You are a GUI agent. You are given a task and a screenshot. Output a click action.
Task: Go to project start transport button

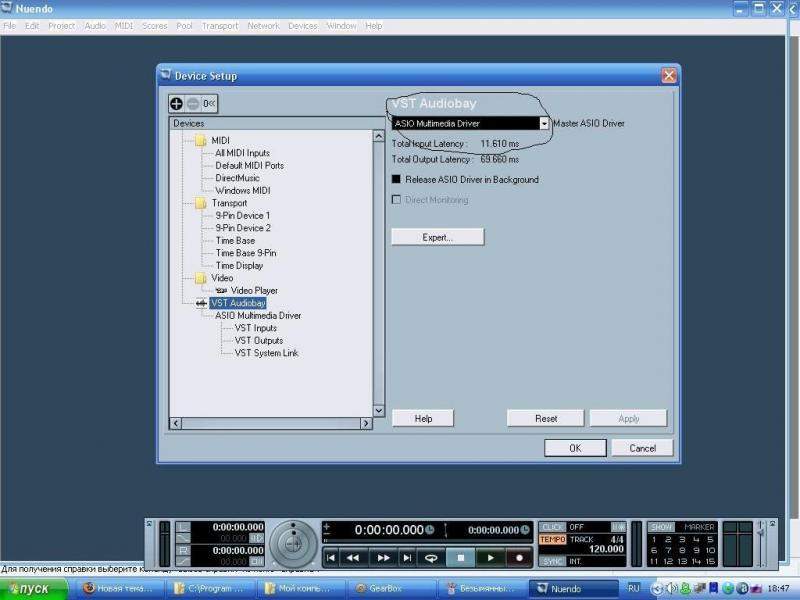[x=330, y=557]
